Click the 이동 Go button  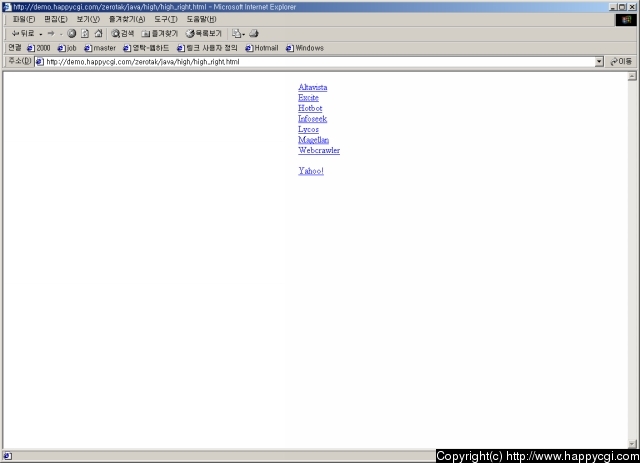point(621,62)
